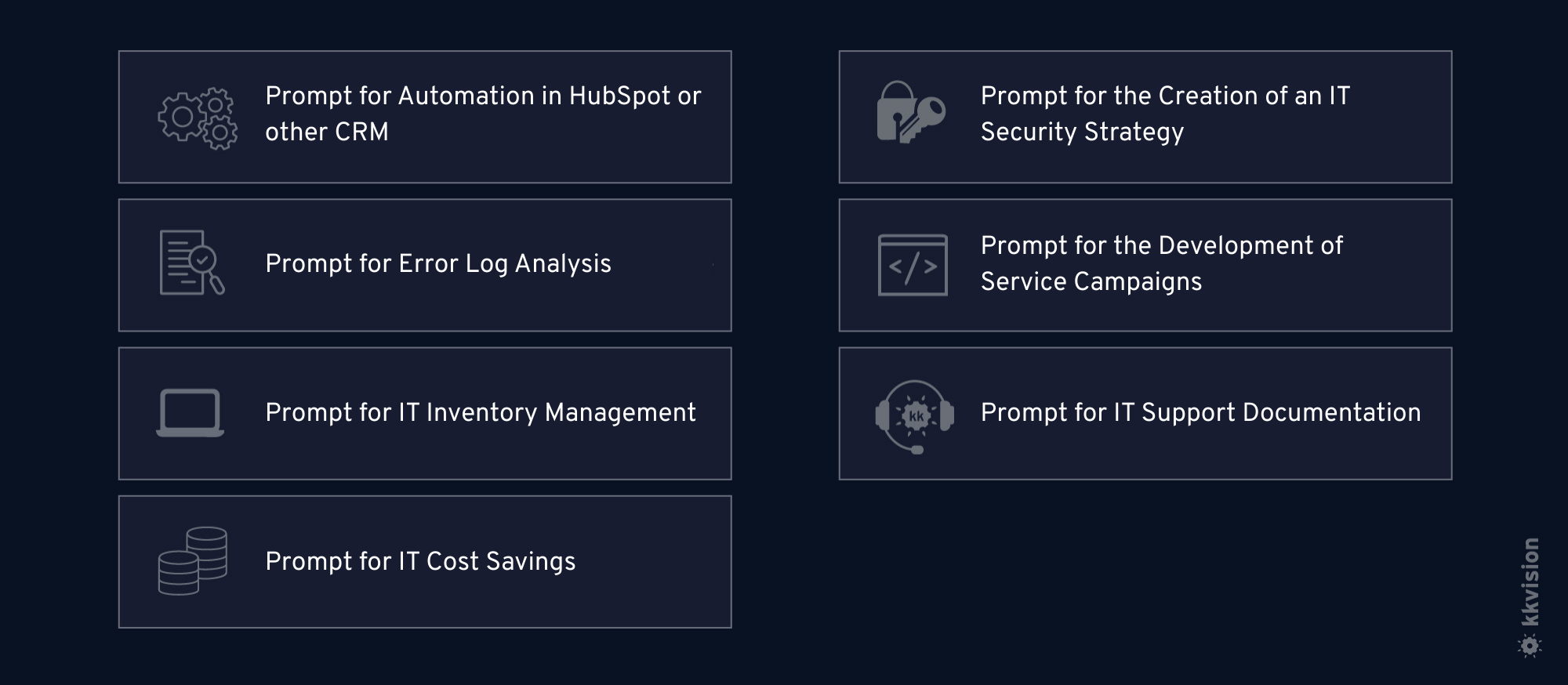Click the kkvision vertical brand text
The height and width of the screenshot is (685, 1568).
click(1530, 582)
